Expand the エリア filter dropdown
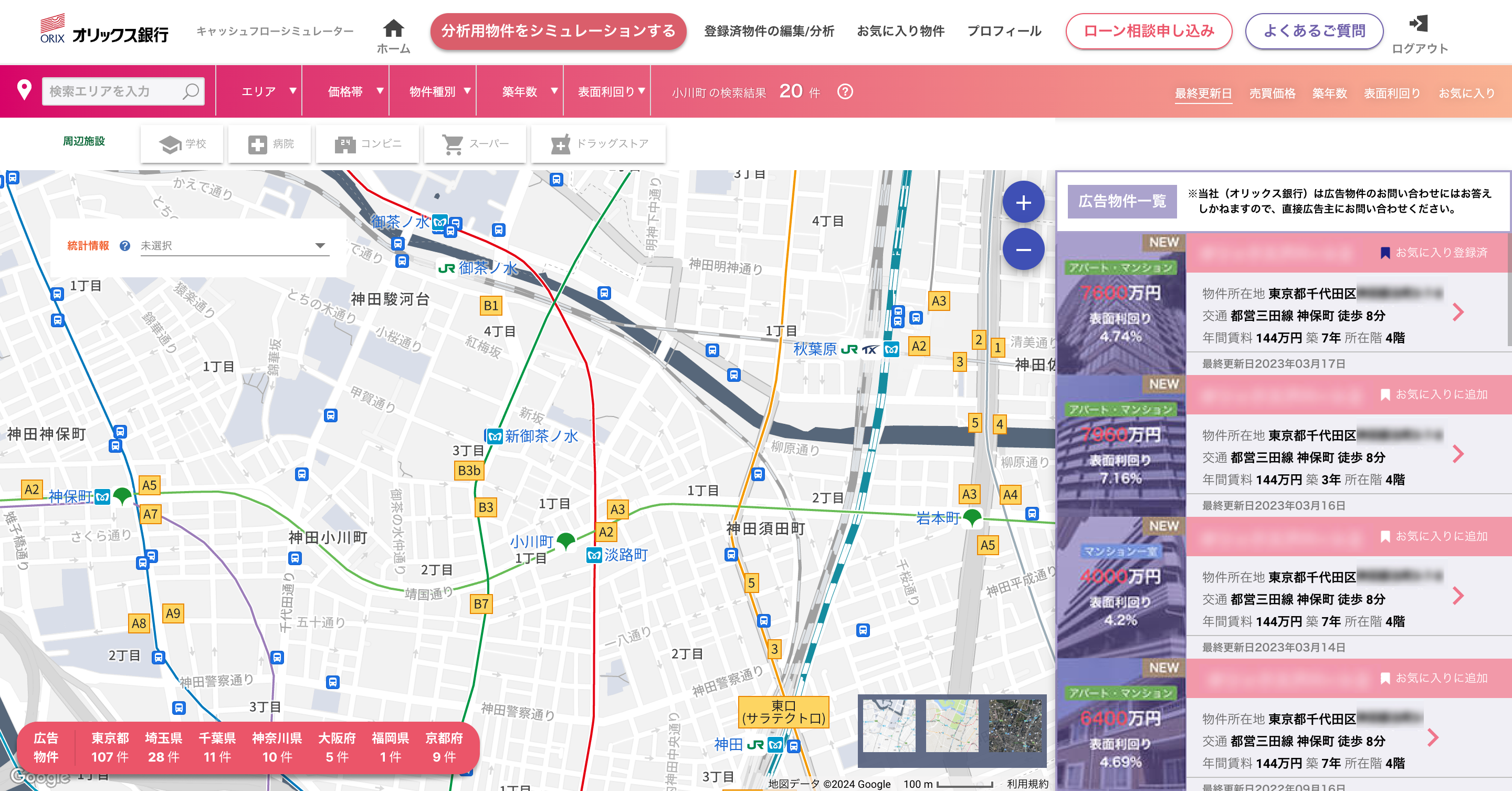The height and width of the screenshot is (791, 1512). click(259, 91)
